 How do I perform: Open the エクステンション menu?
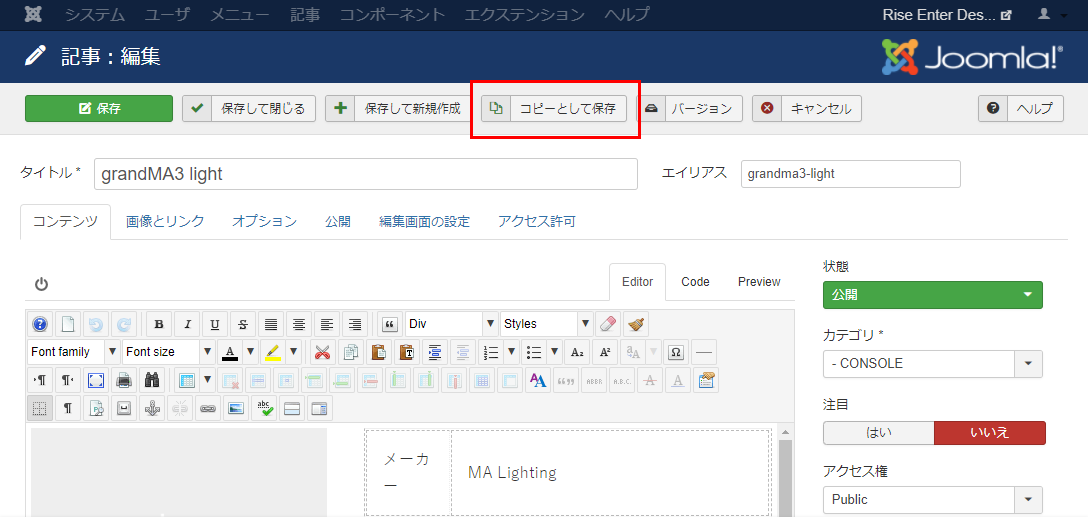pos(525,15)
